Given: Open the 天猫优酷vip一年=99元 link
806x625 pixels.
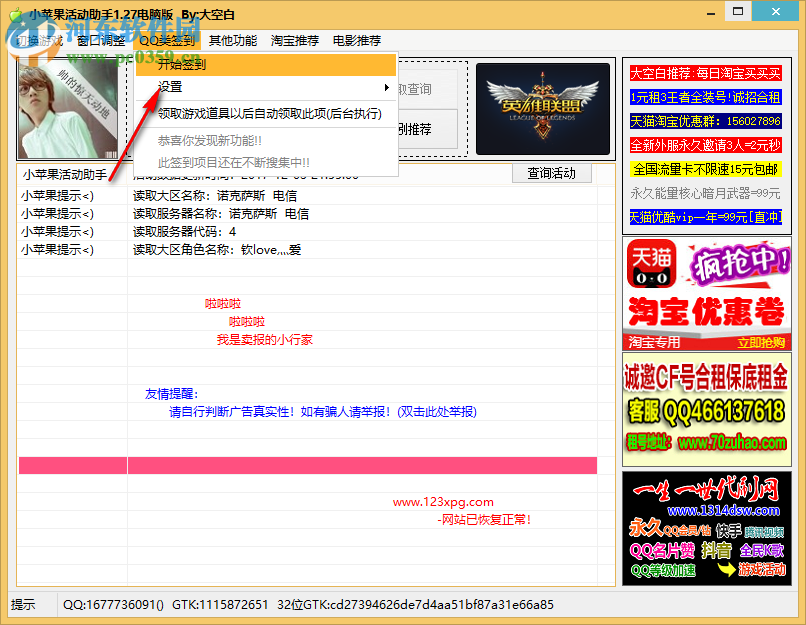Looking at the screenshot, I should (705, 217).
